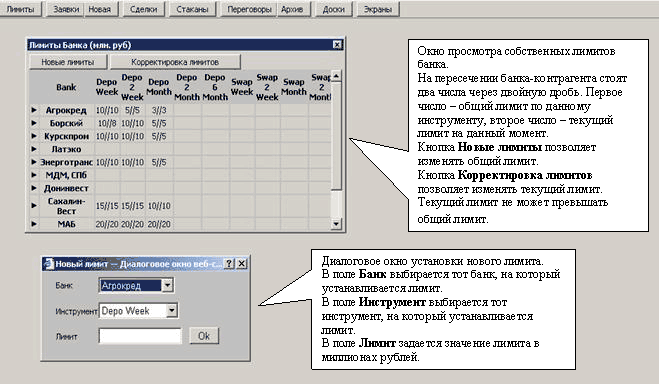
Task: Click Энерготранс Depo Month value 5//5
Action: (159, 162)
